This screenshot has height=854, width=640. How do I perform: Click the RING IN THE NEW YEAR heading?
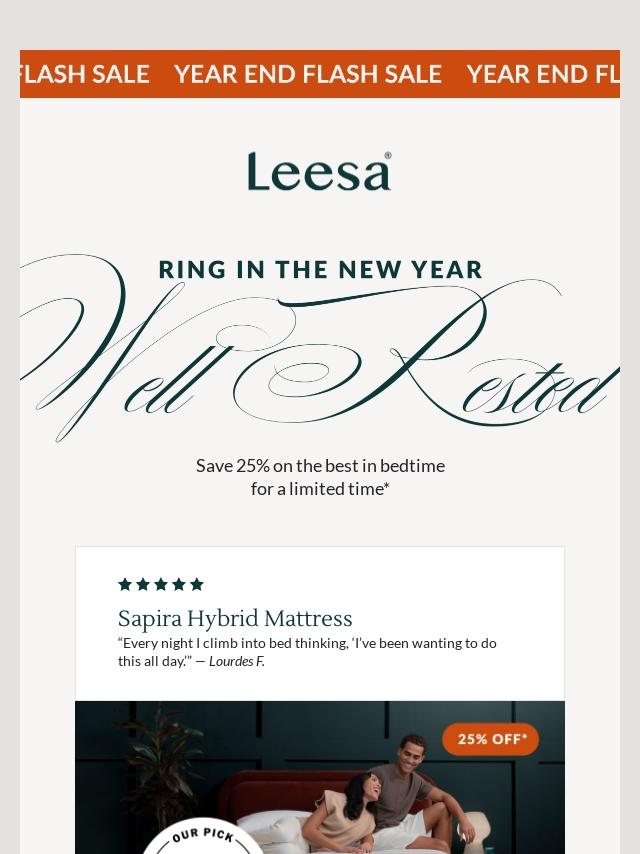[320, 270]
